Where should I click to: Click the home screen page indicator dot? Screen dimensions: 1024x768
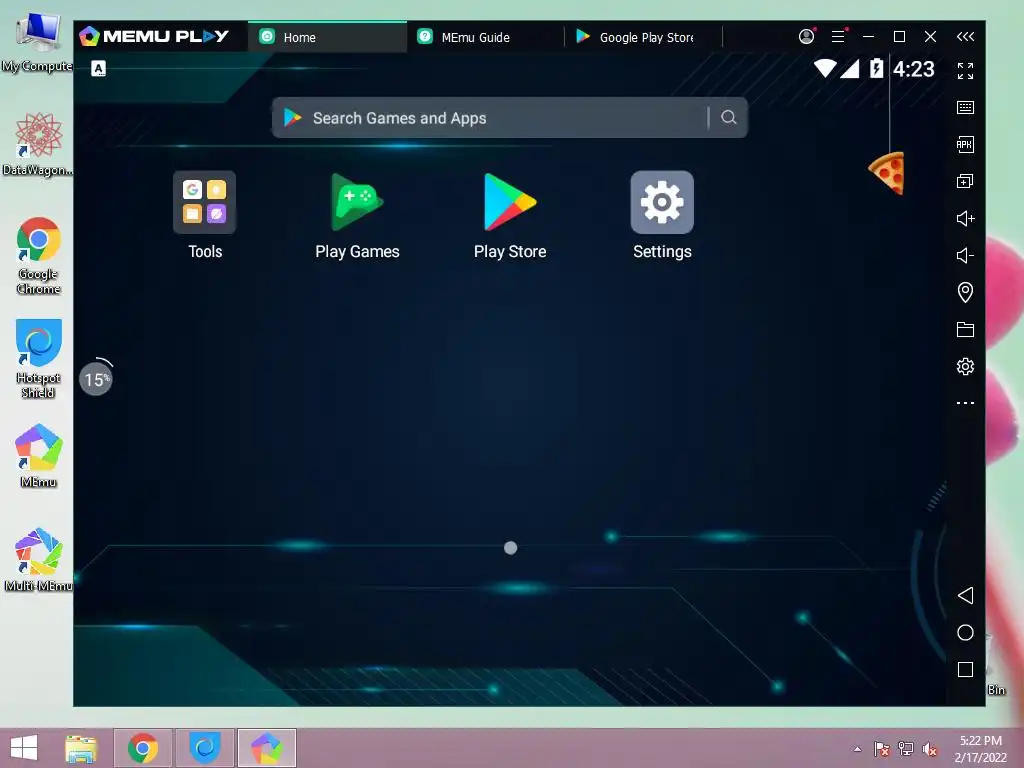pyautogui.click(x=511, y=548)
